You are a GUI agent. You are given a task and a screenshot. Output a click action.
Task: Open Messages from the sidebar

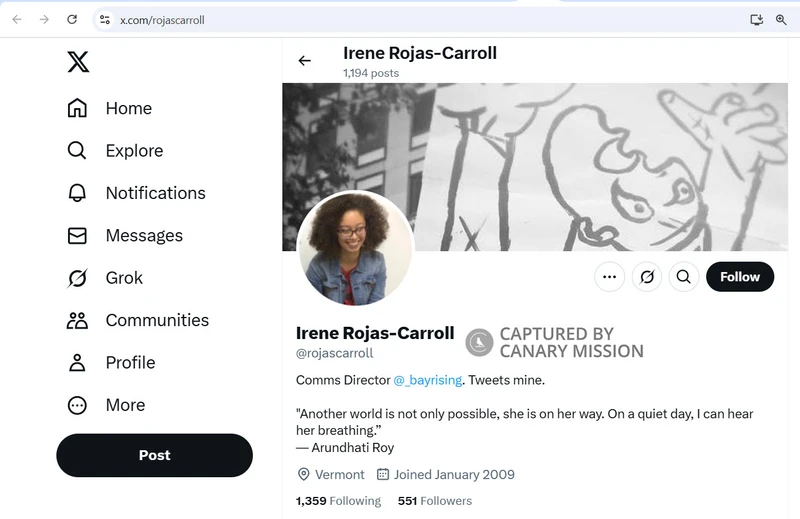(x=125, y=236)
